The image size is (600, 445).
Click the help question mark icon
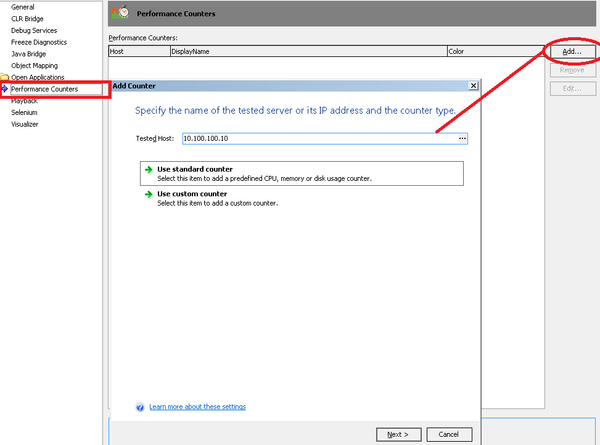point(140,407)
